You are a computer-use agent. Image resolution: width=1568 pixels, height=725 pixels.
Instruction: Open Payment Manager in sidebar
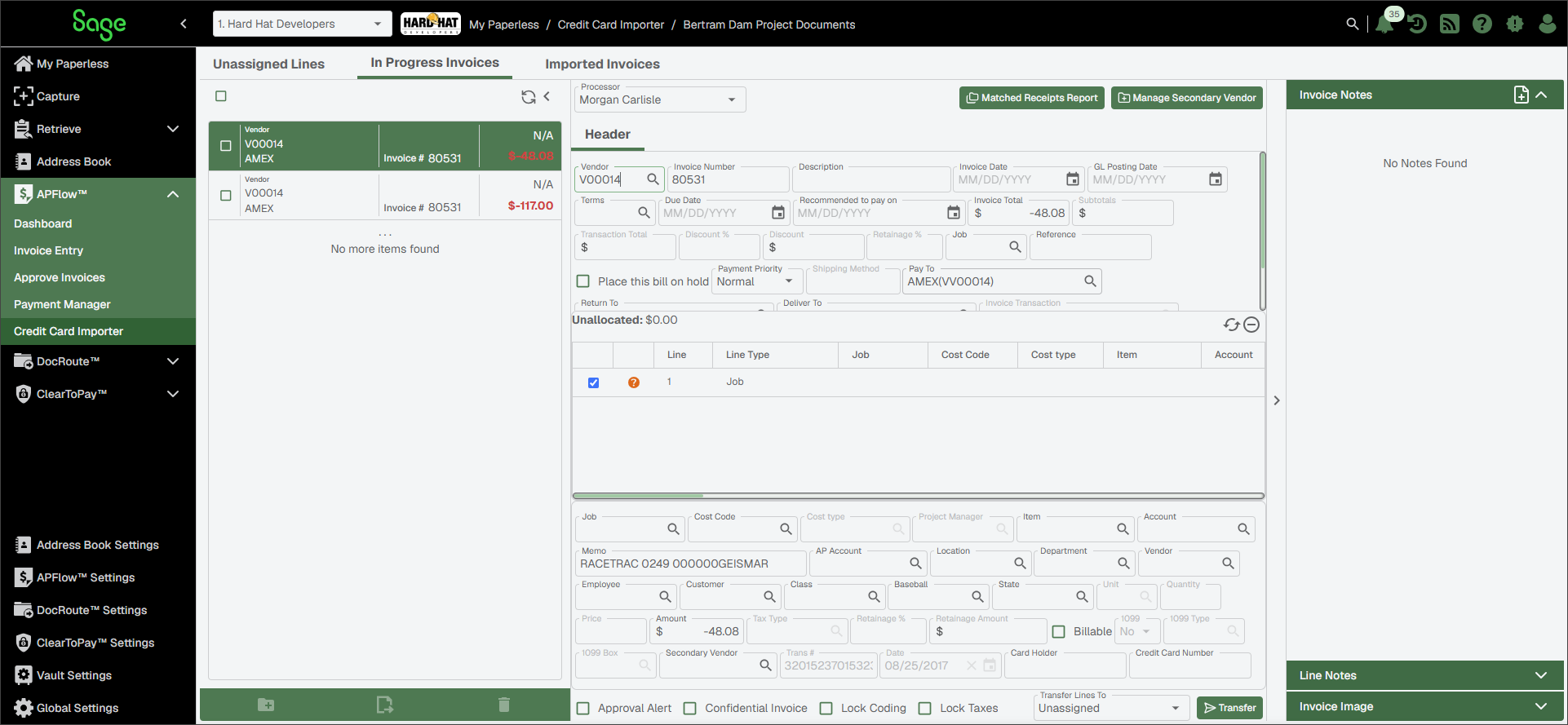coord(62,304)
